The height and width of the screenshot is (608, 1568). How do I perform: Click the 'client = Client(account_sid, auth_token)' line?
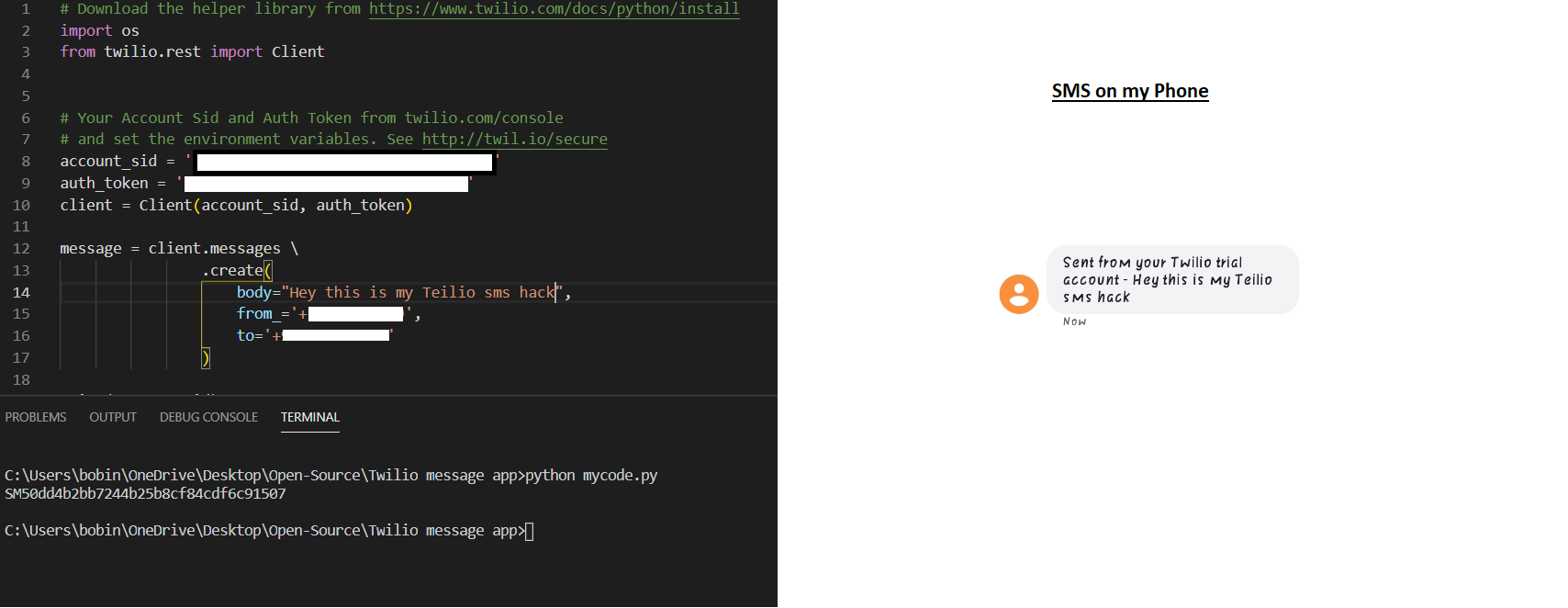click(237, 206)
